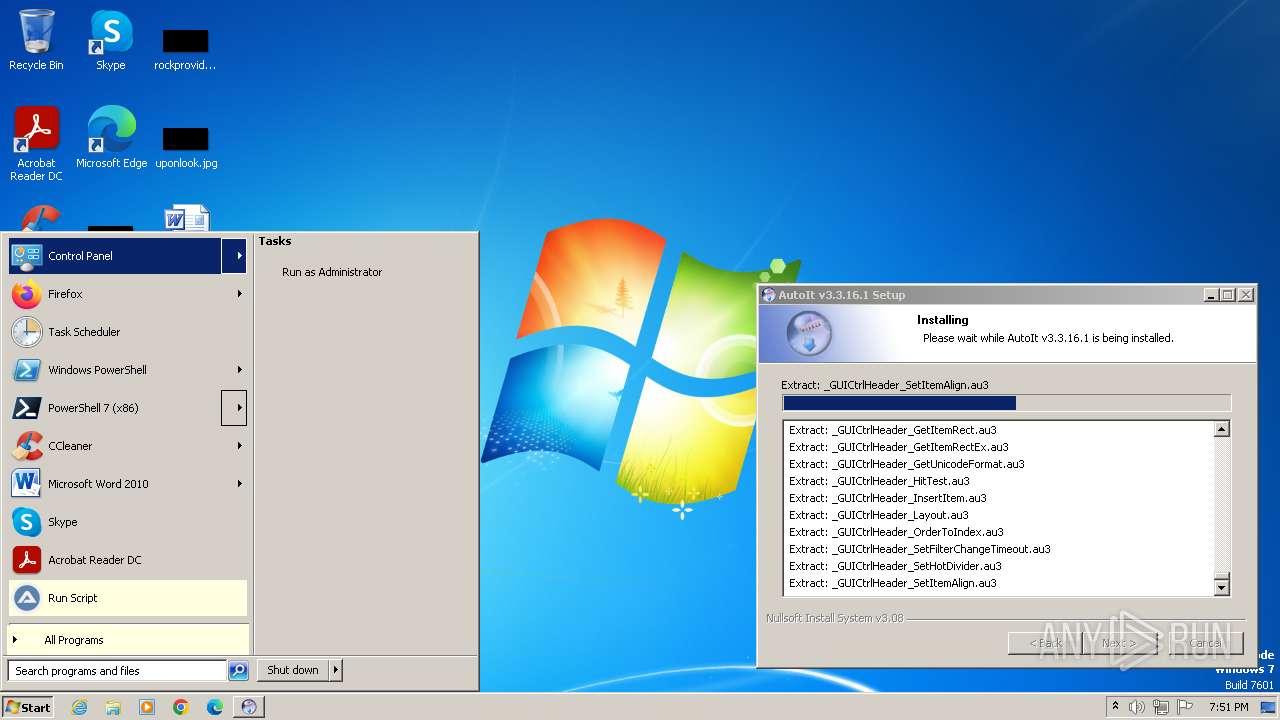The image size is (1280, 720).
Task: Open Recycle Bin desktop icon
Action: point(36,40)
